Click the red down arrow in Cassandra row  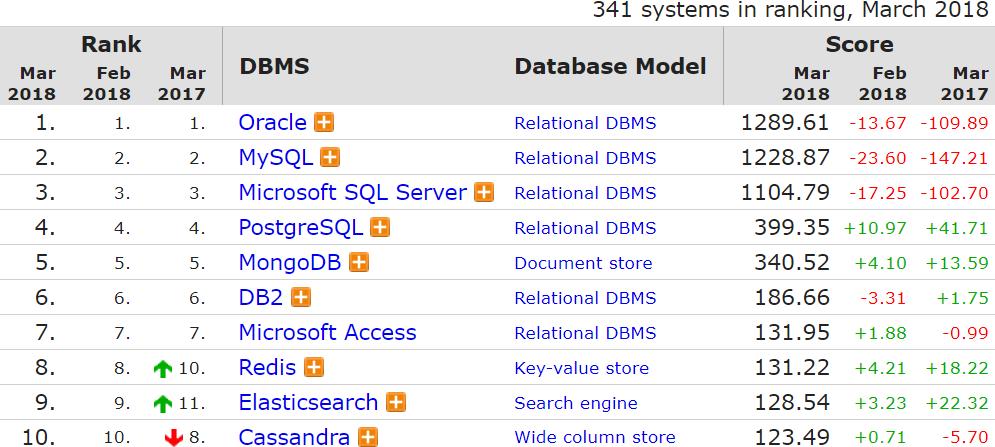point(173,437)
